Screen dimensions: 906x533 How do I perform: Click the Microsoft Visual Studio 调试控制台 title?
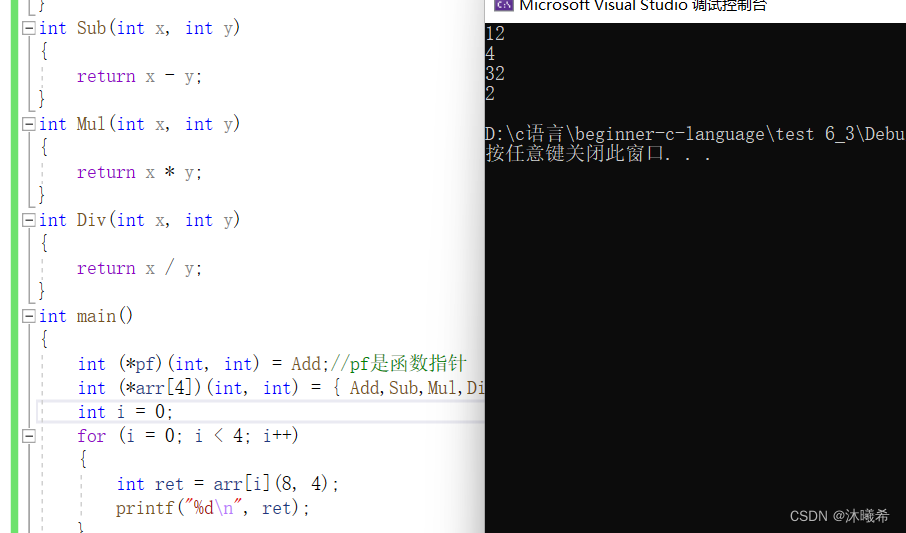coord(643,6)
